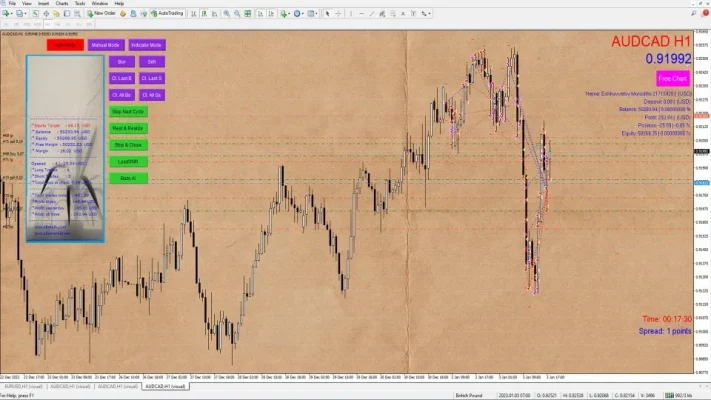Open the Window menu

click(x=100, y=4)
